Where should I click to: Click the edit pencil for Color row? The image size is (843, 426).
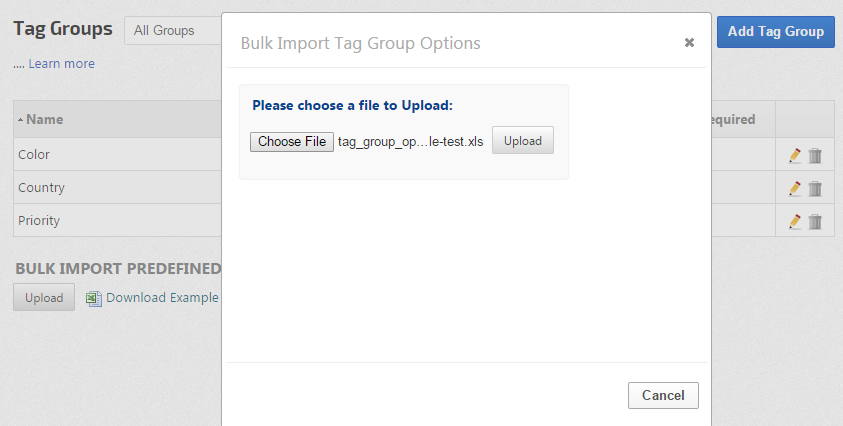(x=795, y=155)
